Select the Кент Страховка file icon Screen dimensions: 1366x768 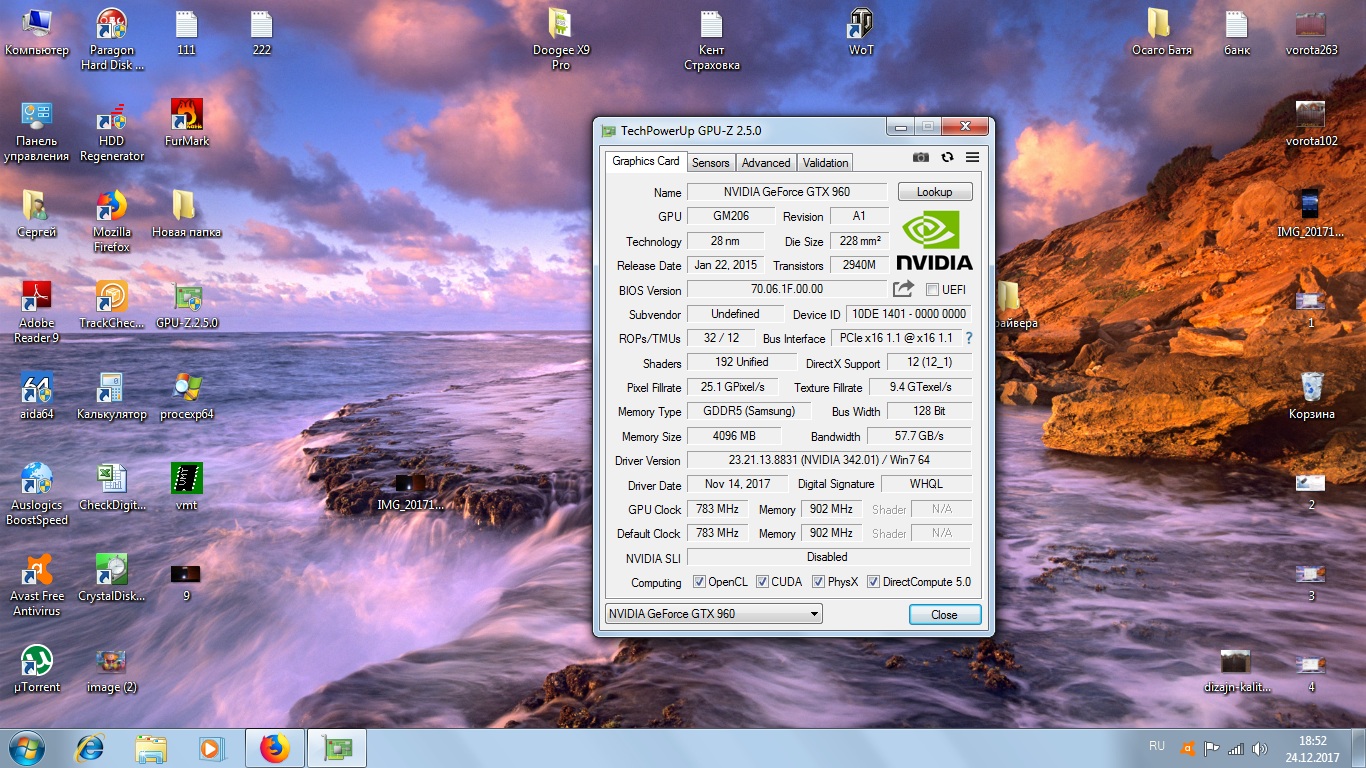pyautogui.click(x=712, y=40)
